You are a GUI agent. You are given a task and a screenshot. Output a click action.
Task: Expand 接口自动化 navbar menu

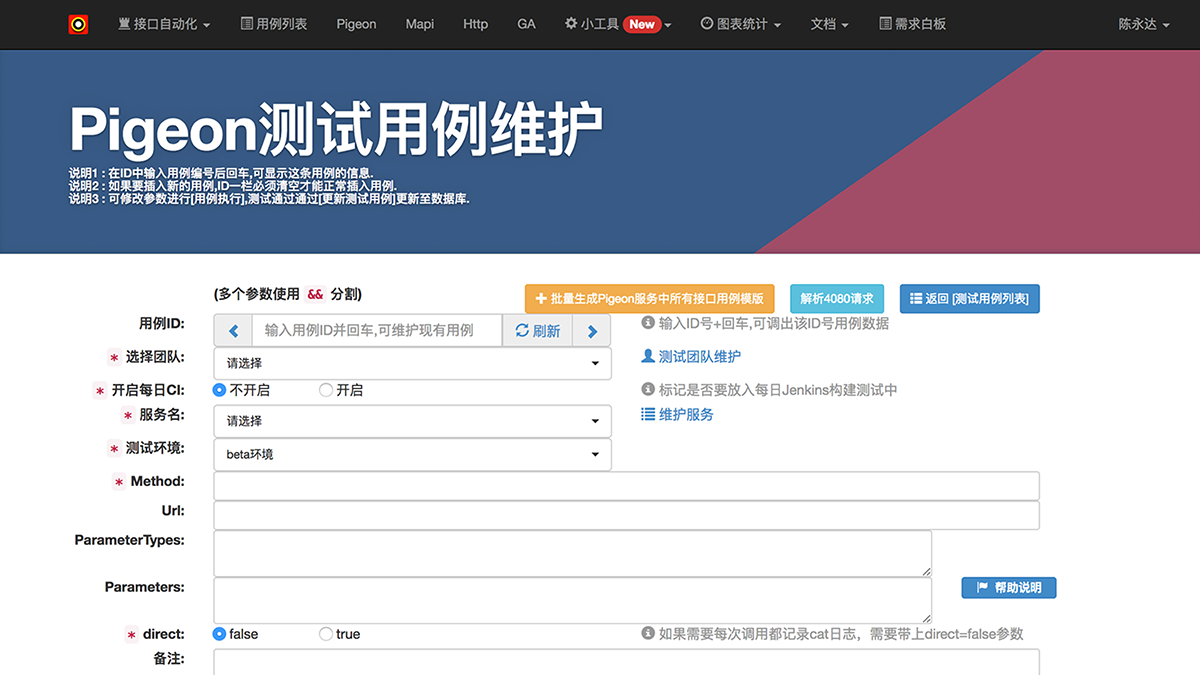(x=164, y=24)
